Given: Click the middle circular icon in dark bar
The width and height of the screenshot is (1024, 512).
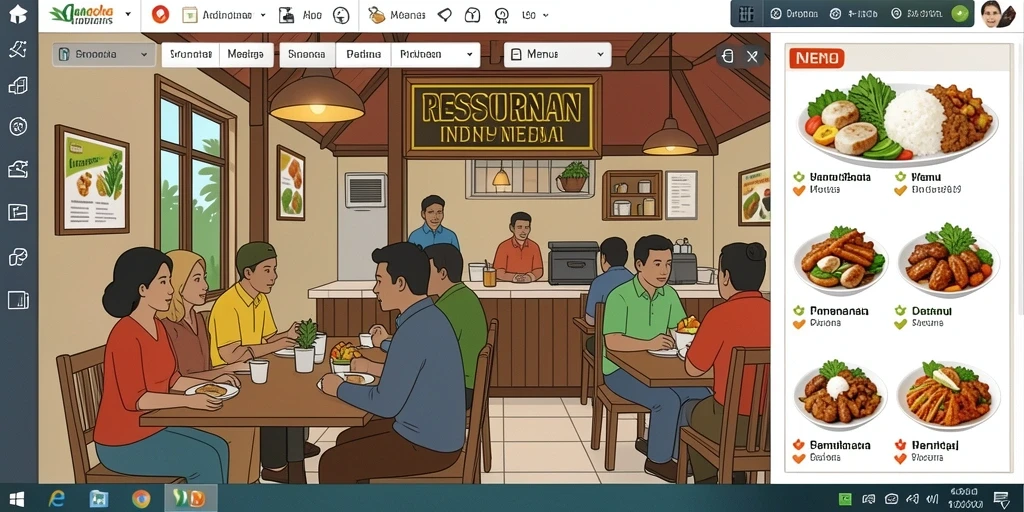Looking at the screenshot, I should [x=835, y=14].
